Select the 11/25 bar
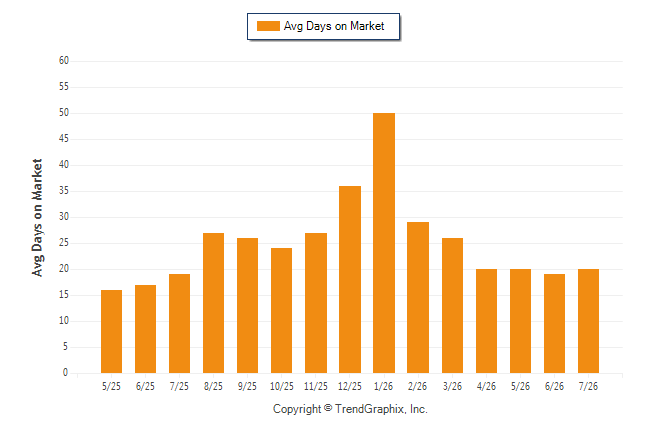646x434 pixels. point(316,303)
